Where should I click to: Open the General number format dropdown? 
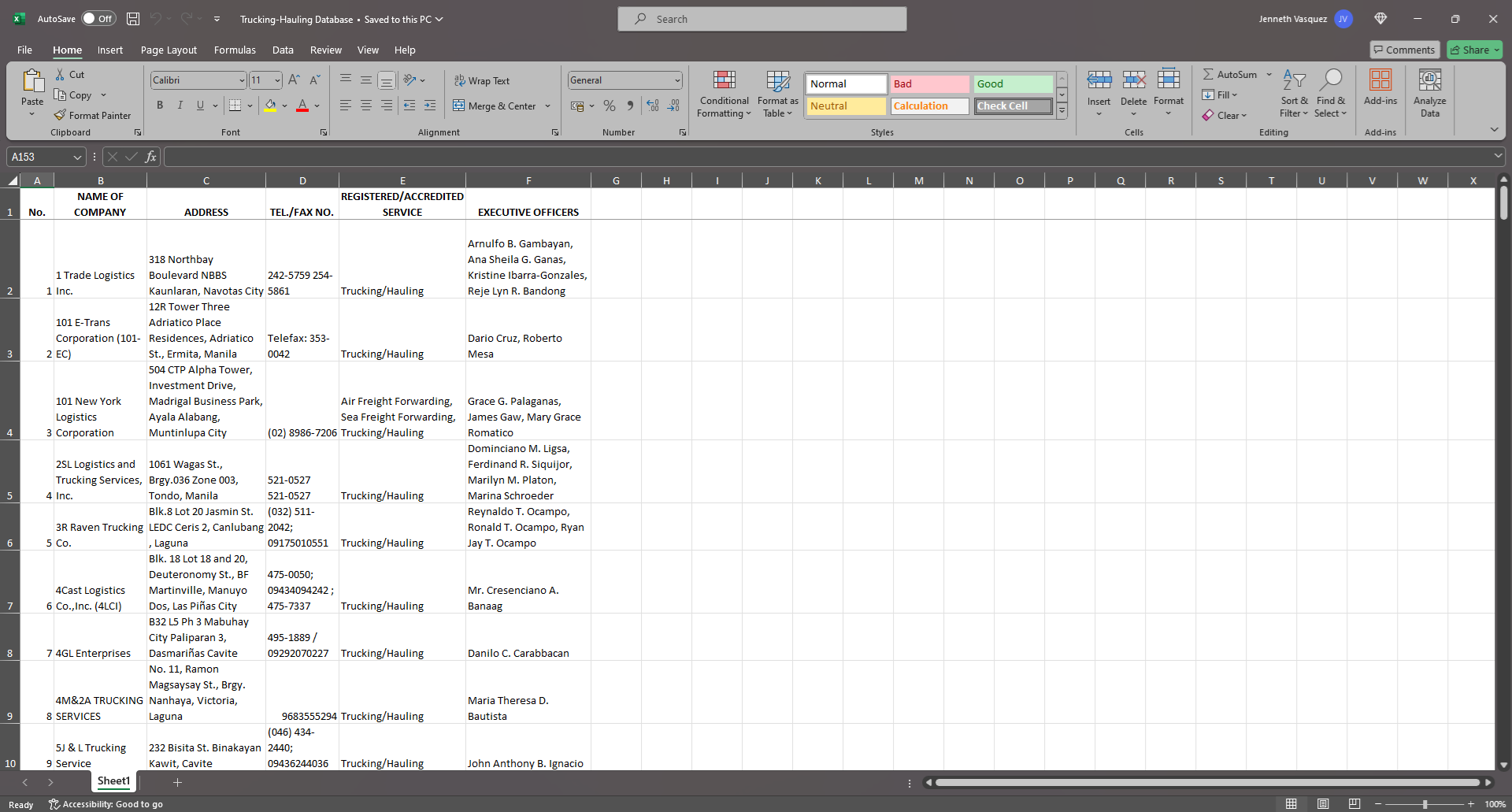[x=677, y=80]
